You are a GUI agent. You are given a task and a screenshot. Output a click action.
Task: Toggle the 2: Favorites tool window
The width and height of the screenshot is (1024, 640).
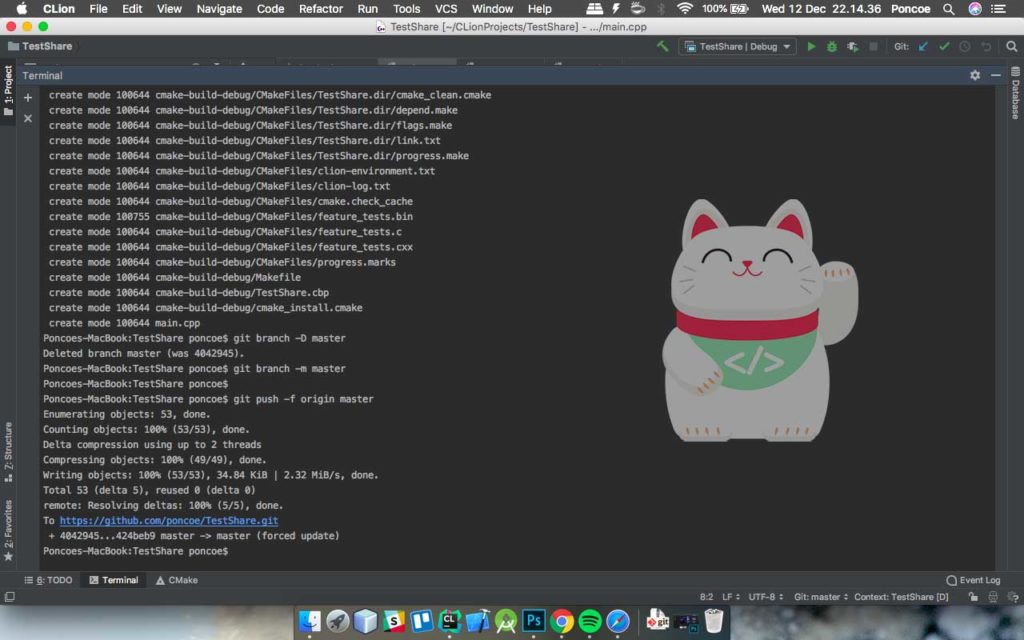pos(8,530)
